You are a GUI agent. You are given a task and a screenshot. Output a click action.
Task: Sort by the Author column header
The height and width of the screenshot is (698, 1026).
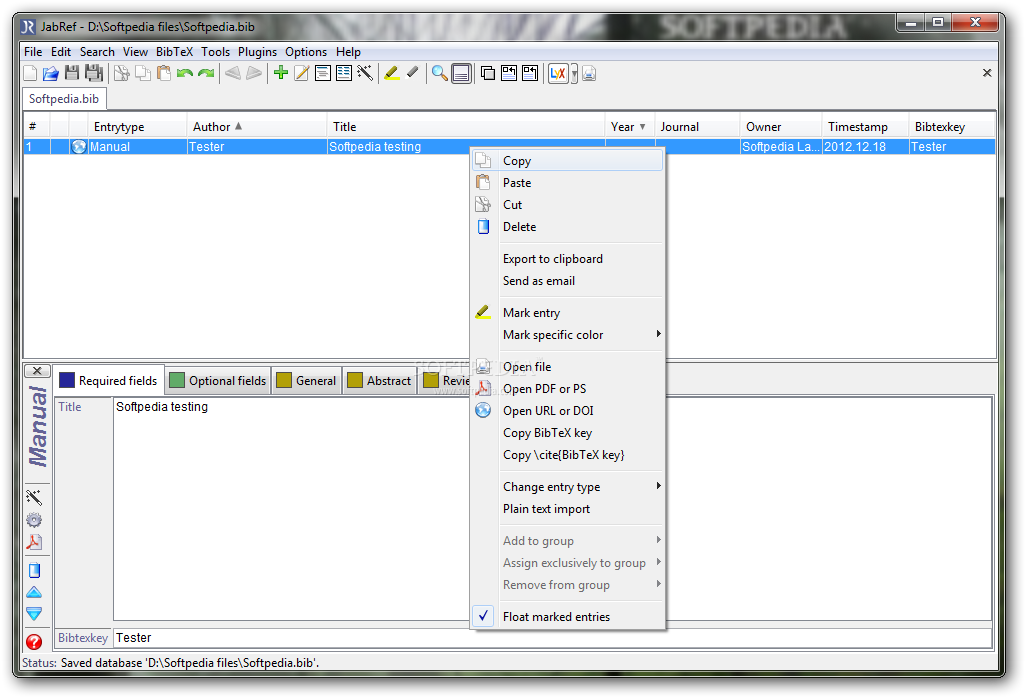[256, 127]
